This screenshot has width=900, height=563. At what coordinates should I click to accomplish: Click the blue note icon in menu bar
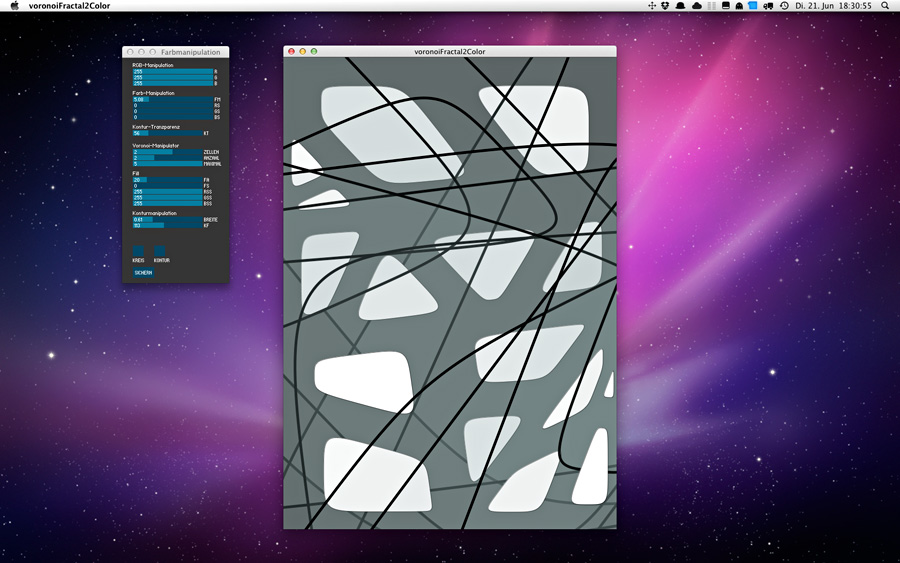[x=753, y=6]
